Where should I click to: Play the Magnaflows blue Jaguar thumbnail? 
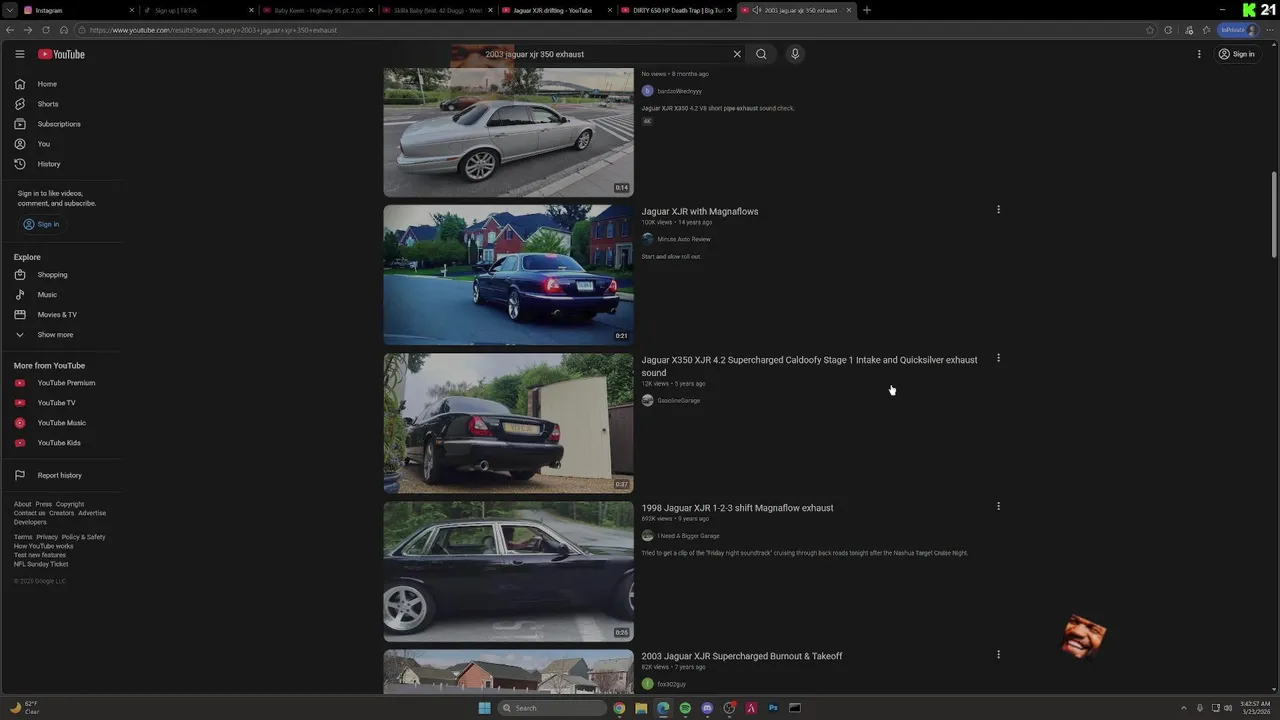coord(508,275)
